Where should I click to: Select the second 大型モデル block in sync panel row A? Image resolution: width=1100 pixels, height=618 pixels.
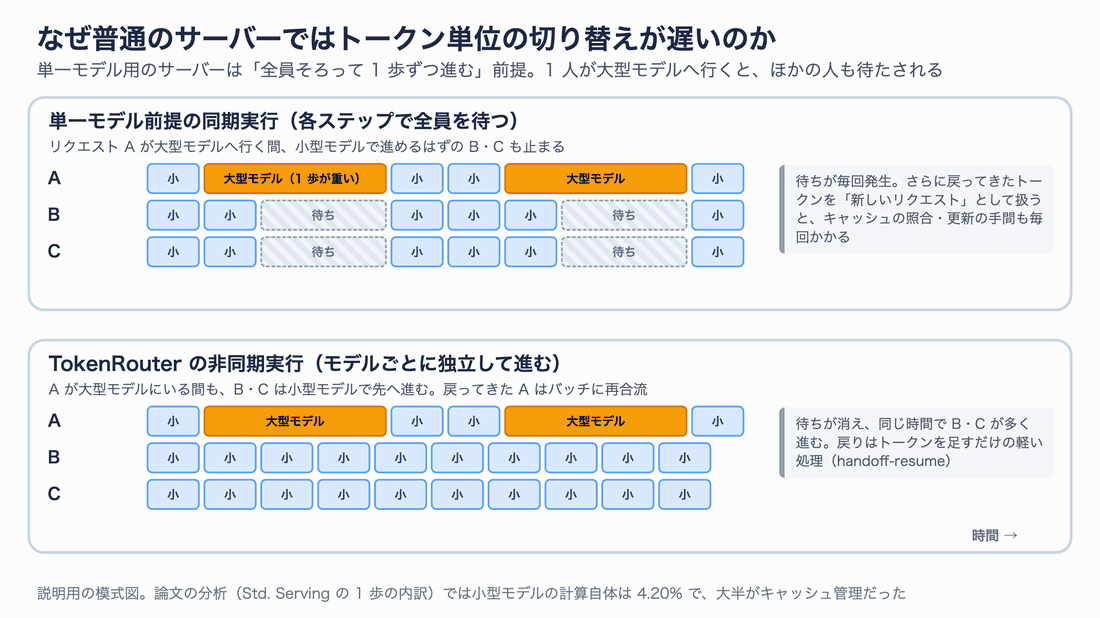coord(596,178)
